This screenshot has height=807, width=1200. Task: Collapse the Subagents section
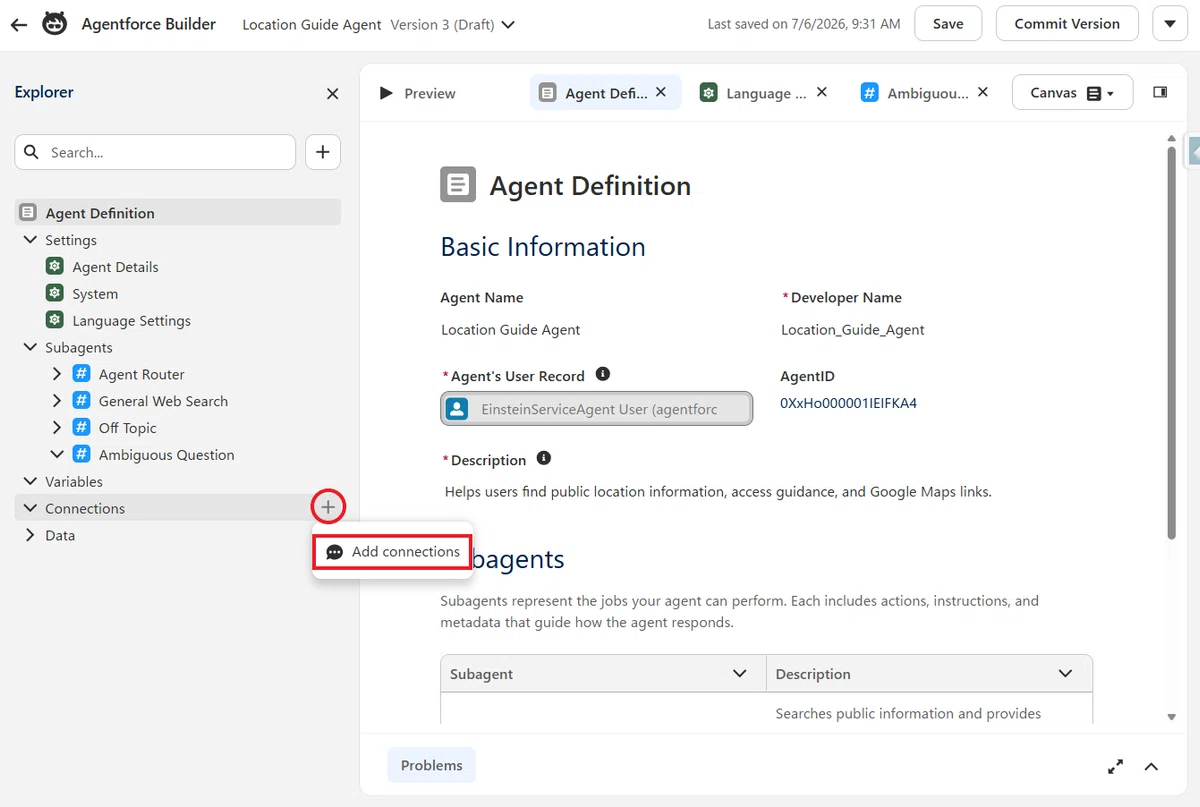[30, 347]
